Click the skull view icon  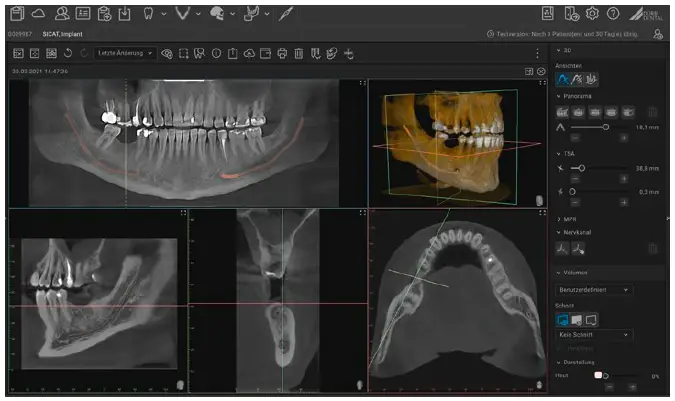[216, 13]
